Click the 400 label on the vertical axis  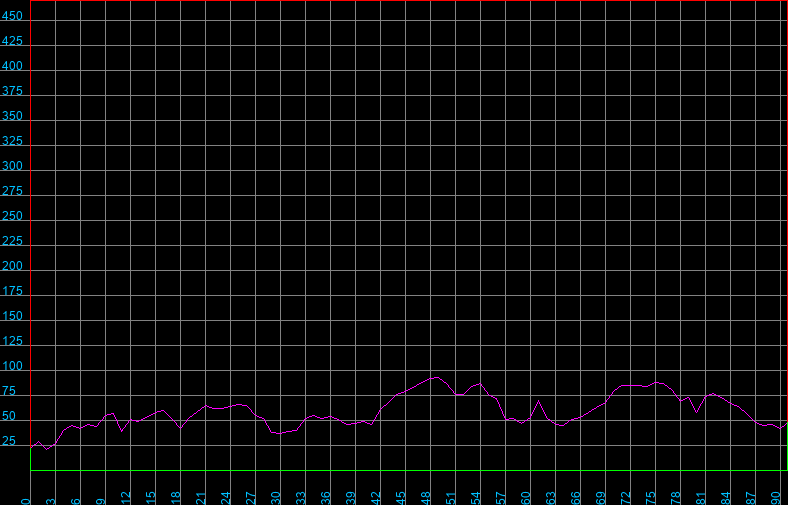tap(12, 66)
